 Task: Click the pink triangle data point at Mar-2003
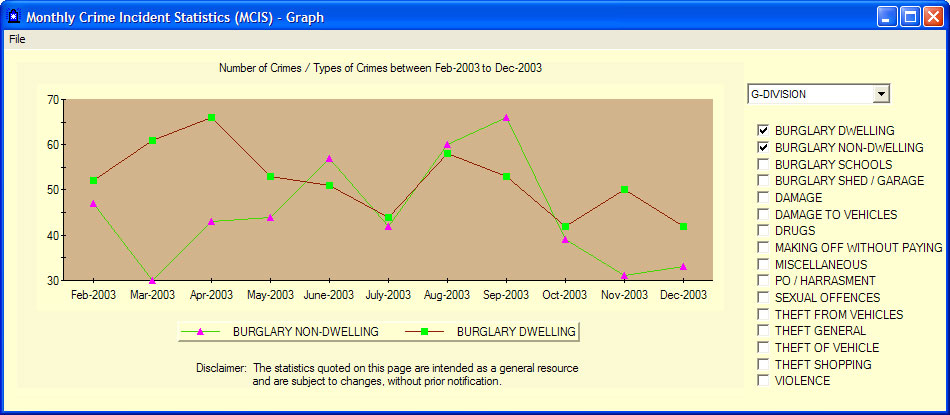point(152,280)
